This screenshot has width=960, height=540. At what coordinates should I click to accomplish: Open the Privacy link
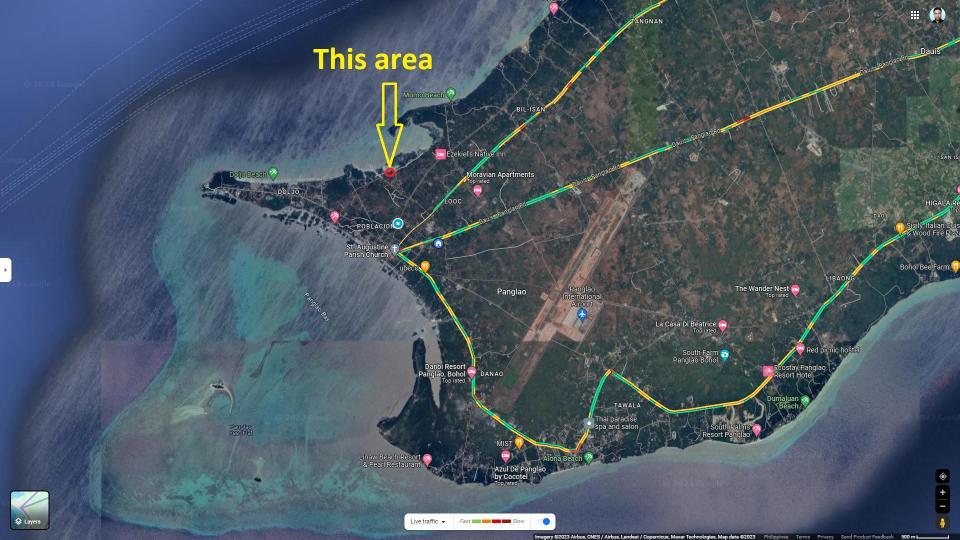click(x=825, y=536)
